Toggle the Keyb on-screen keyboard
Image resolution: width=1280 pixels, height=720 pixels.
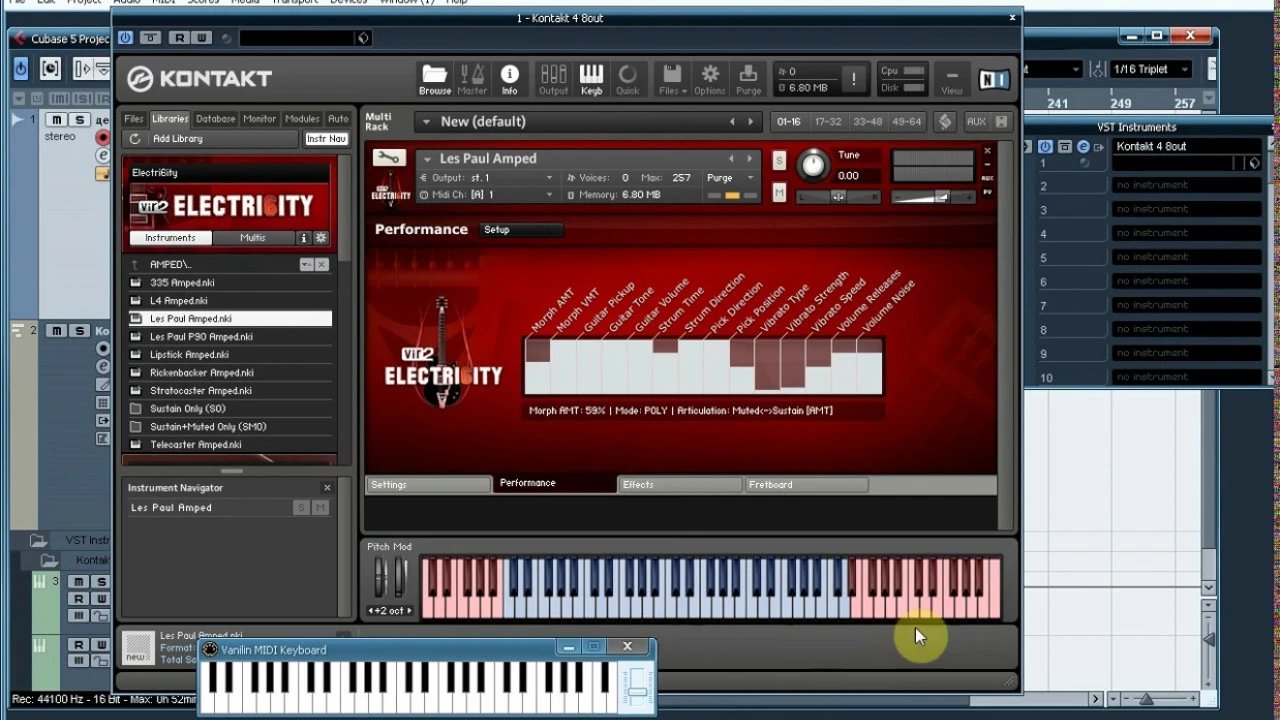pos(591,80)
